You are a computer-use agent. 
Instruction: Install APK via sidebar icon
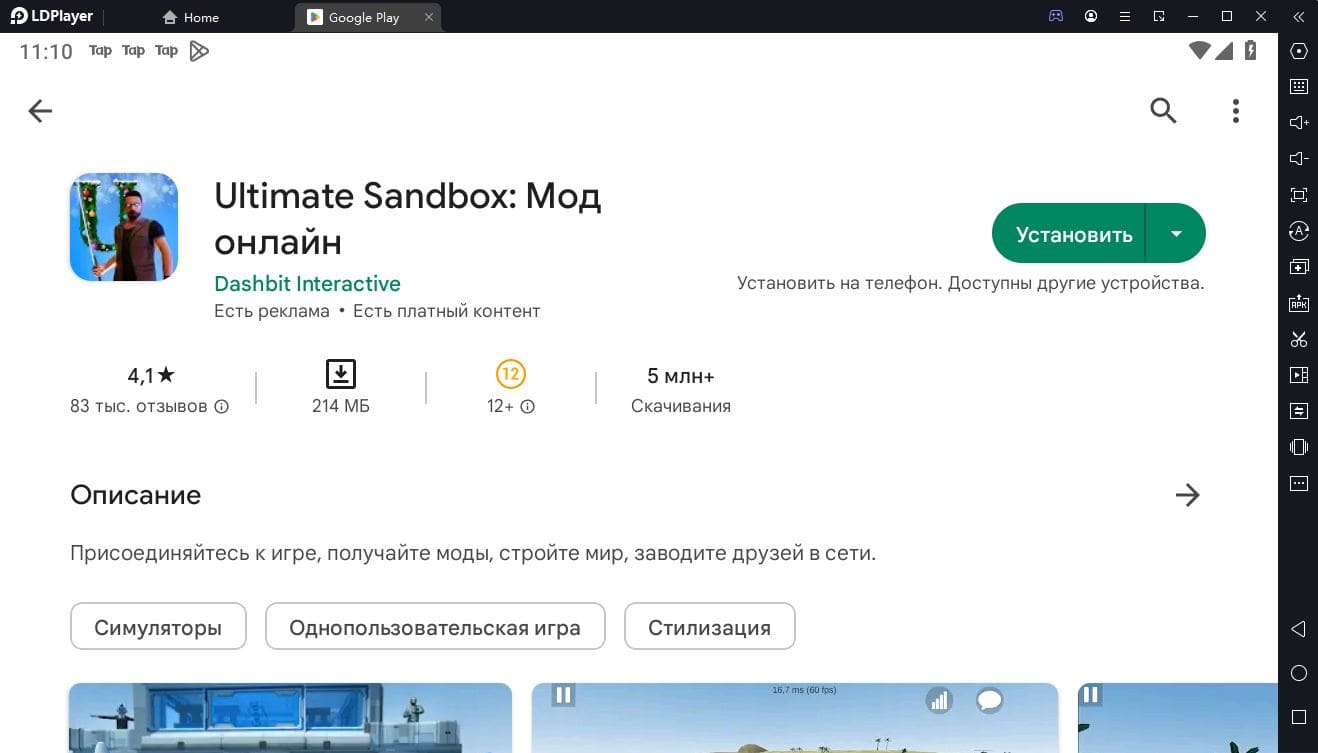[1299, 303]
